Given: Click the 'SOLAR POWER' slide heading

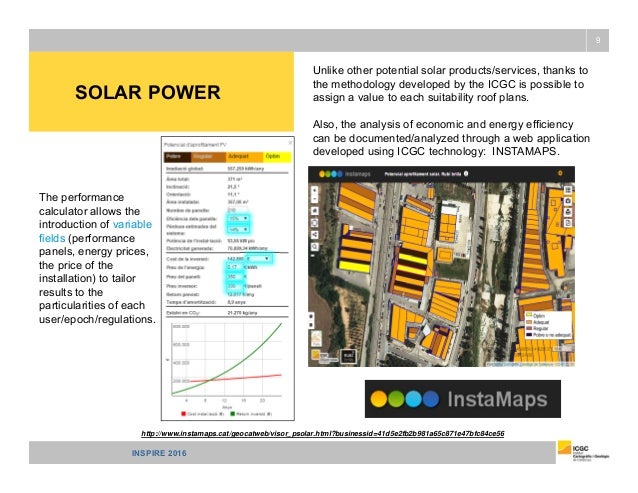Looking at the screenshot, I should 148,92.
